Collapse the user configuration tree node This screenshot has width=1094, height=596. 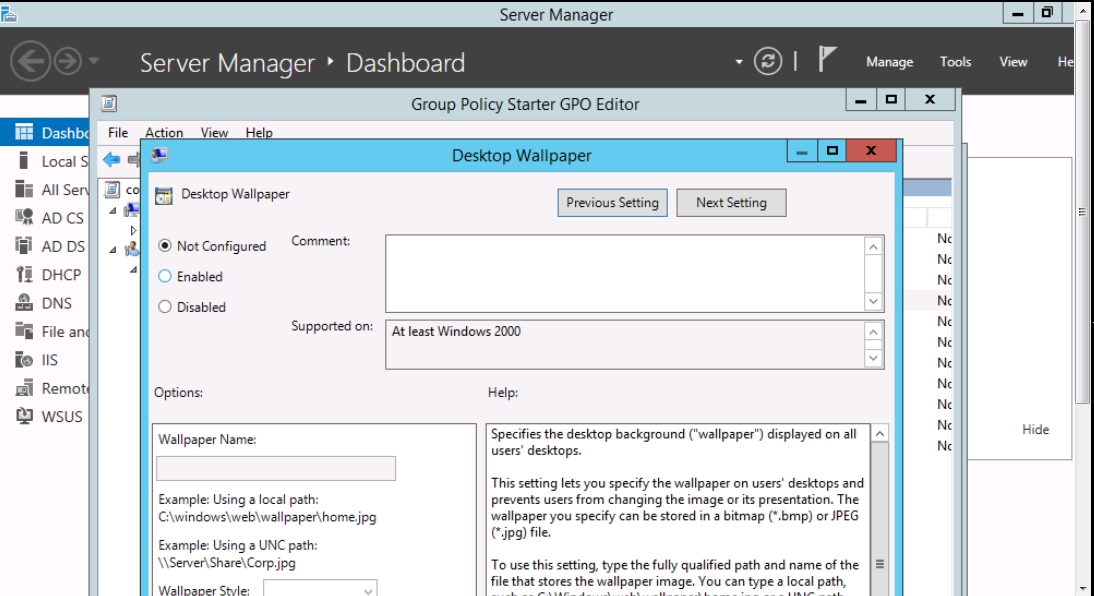(x=113, y=249)
